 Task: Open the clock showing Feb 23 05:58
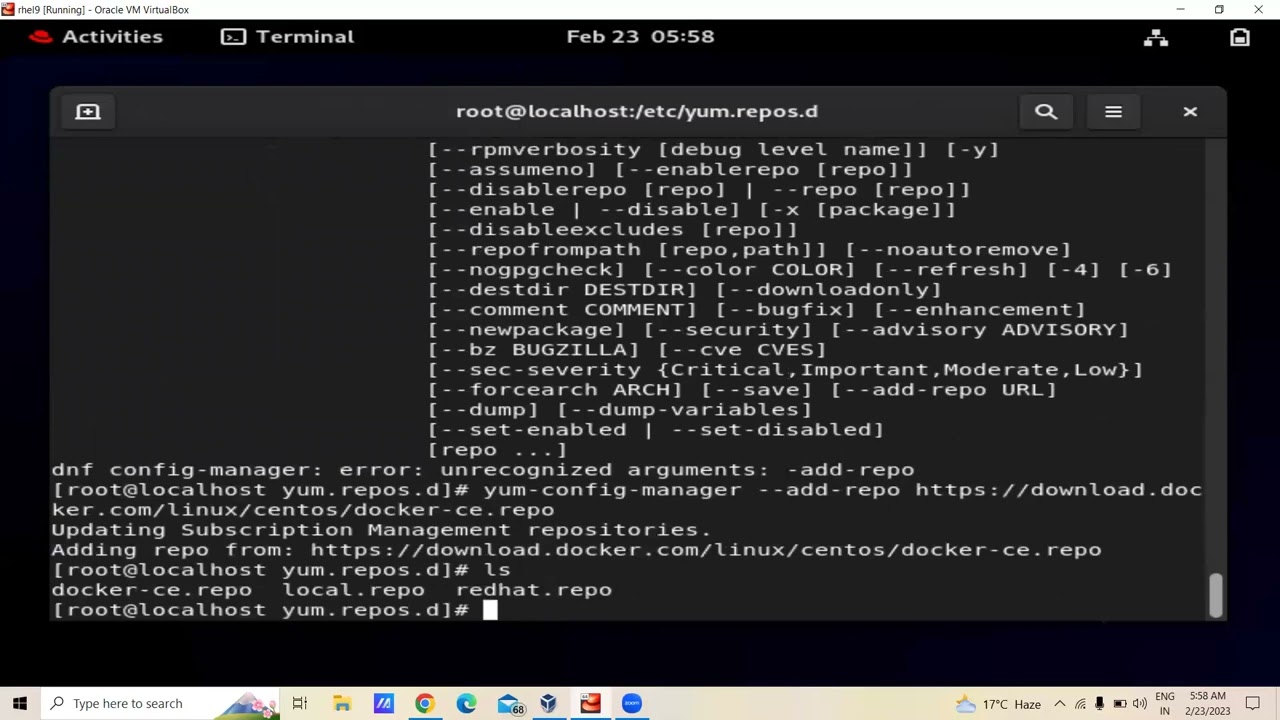tap(640, 36)
